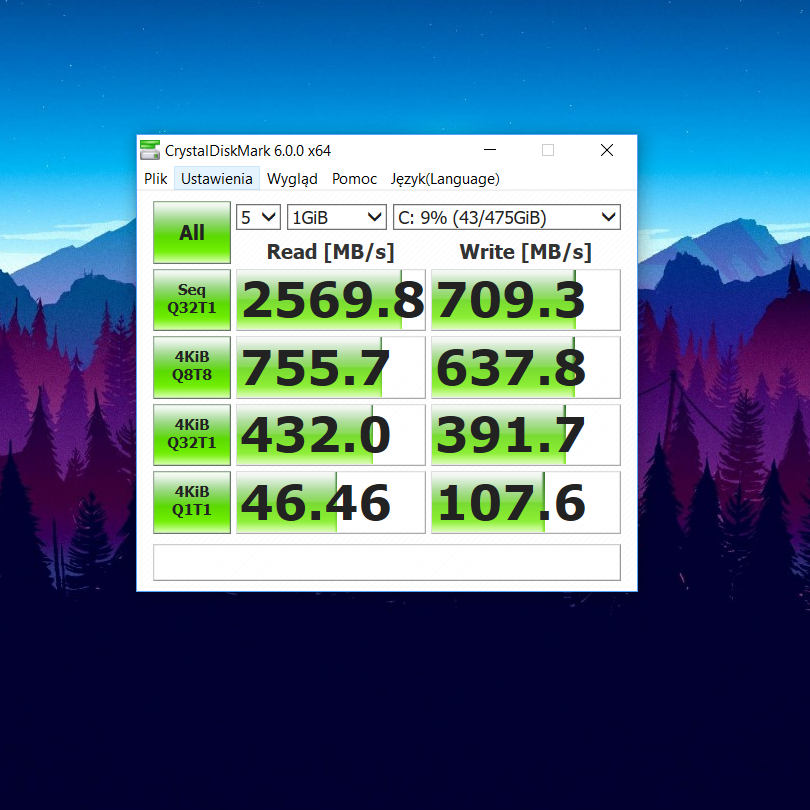The width and height of the screenshot is (810, 810).
Task: Click the empty comment field at bottom
Action: [x=387, y=562]
